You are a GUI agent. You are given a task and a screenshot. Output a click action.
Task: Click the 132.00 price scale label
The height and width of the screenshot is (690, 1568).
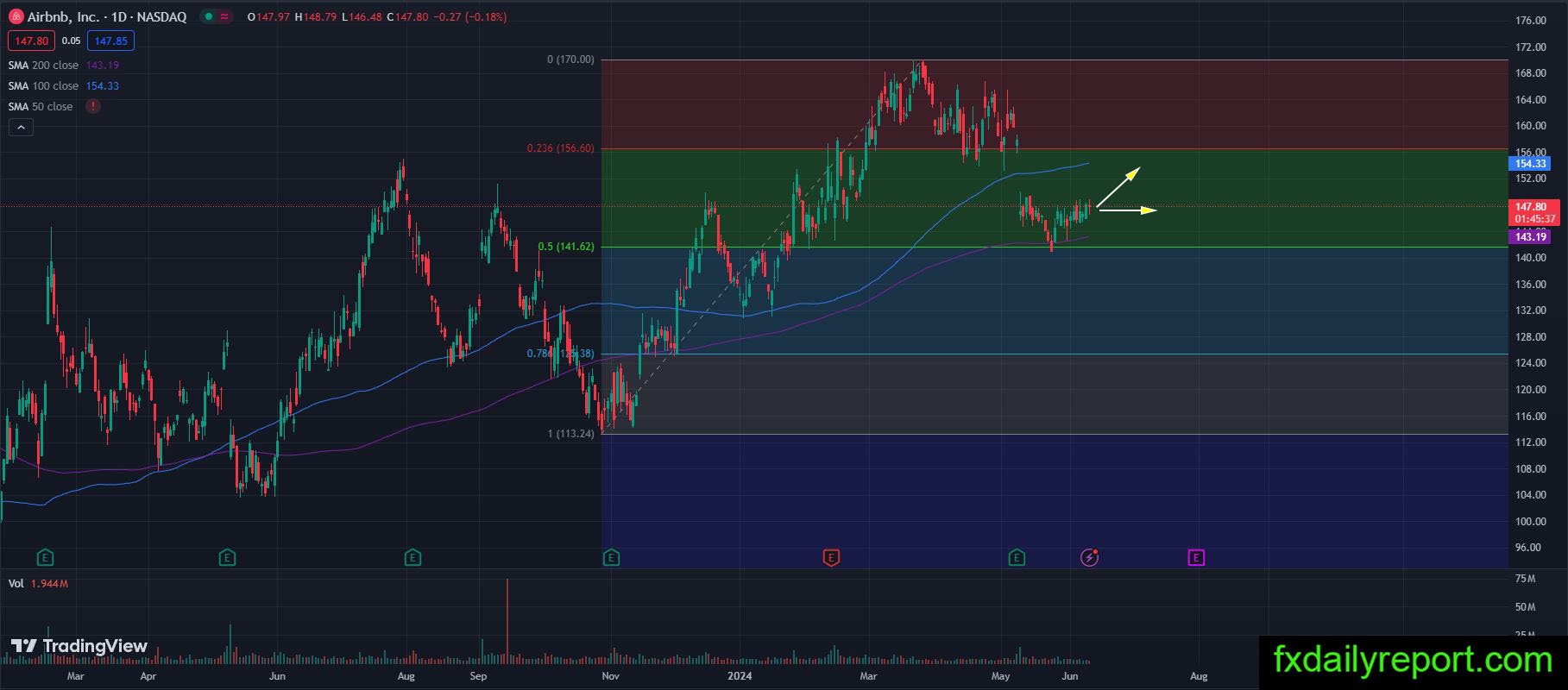1530,310
